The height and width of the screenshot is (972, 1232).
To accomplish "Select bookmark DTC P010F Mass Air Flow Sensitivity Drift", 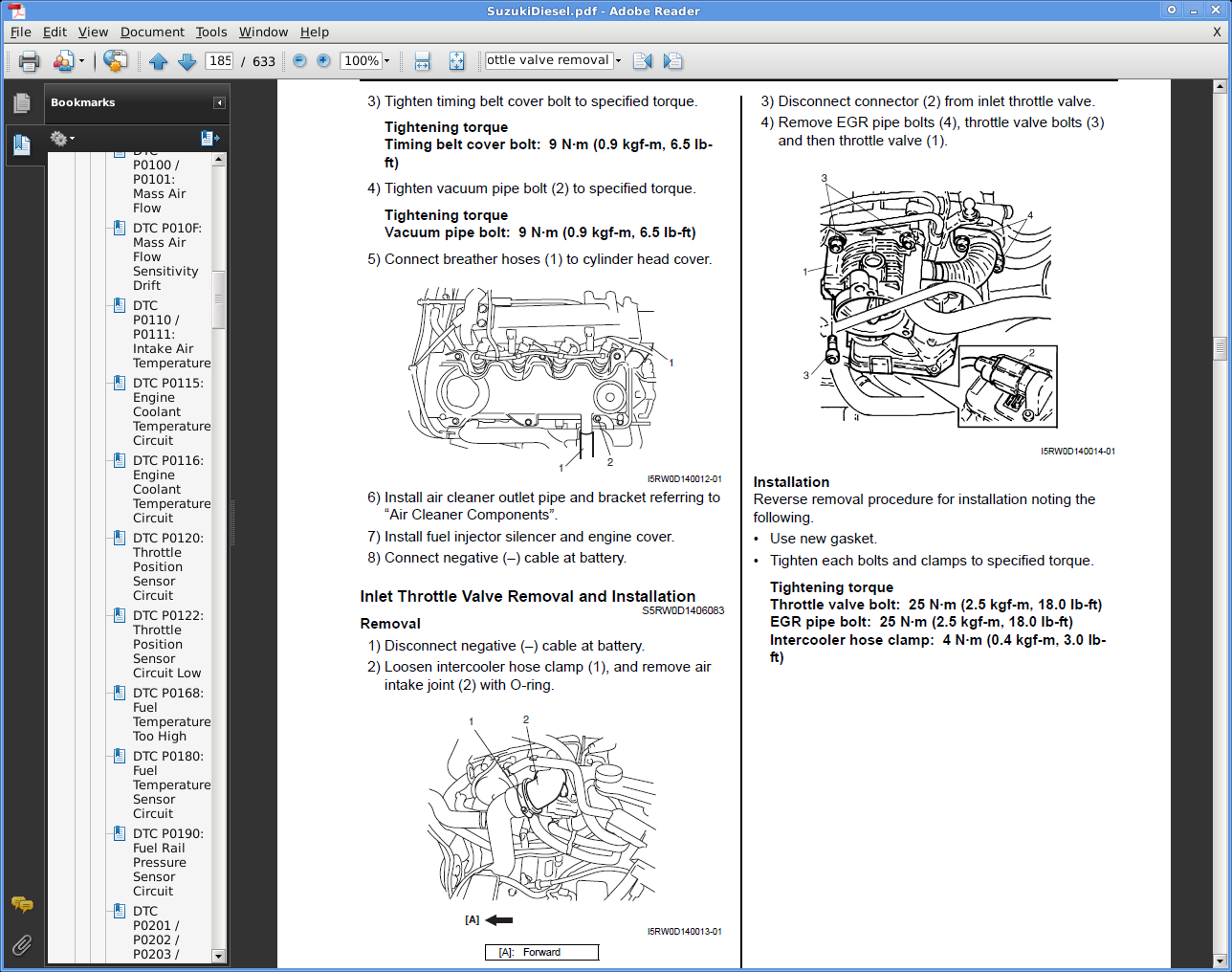I will [x=167, y=256].
